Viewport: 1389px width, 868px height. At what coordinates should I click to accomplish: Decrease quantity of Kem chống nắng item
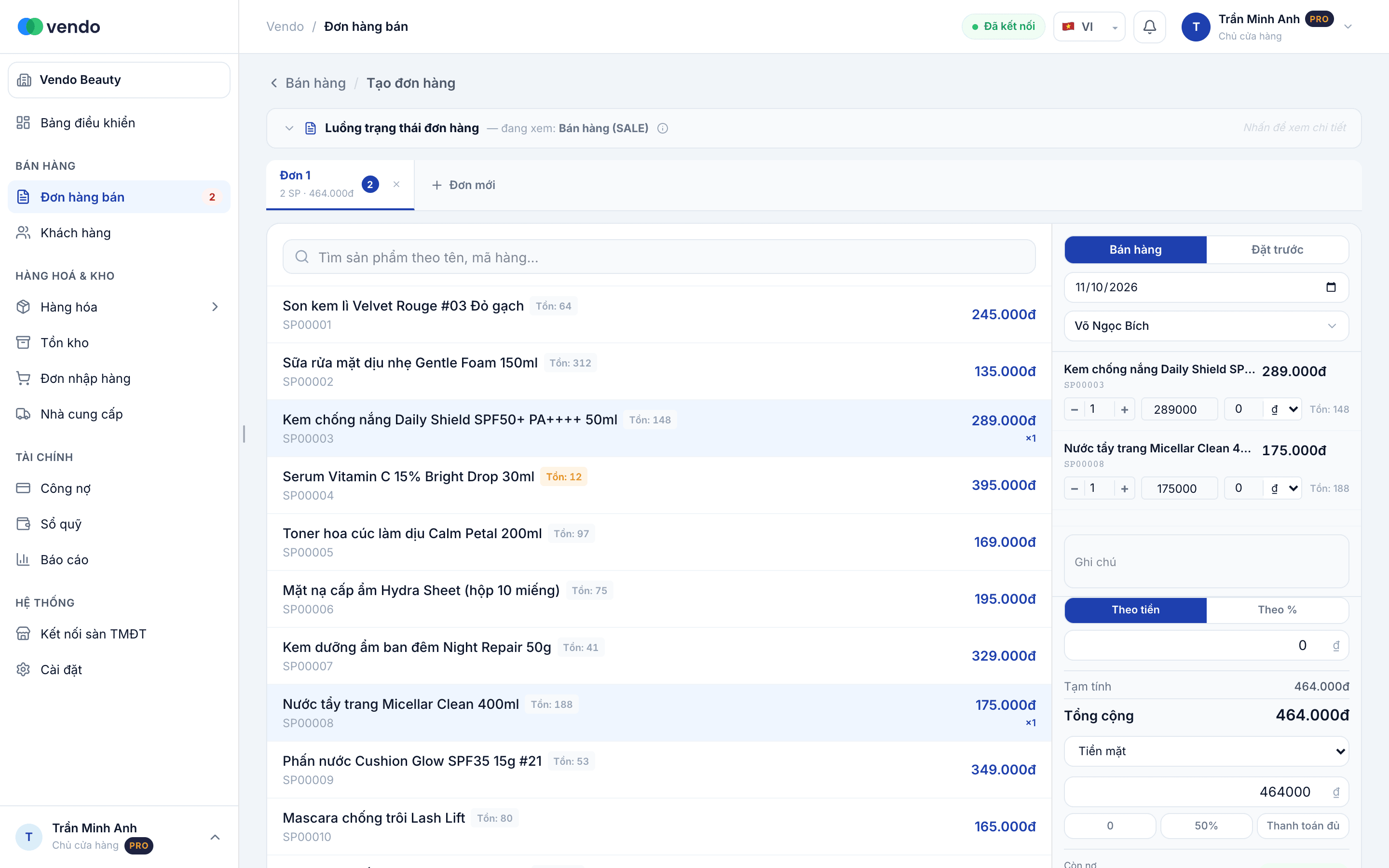[x=1075, y=409]
